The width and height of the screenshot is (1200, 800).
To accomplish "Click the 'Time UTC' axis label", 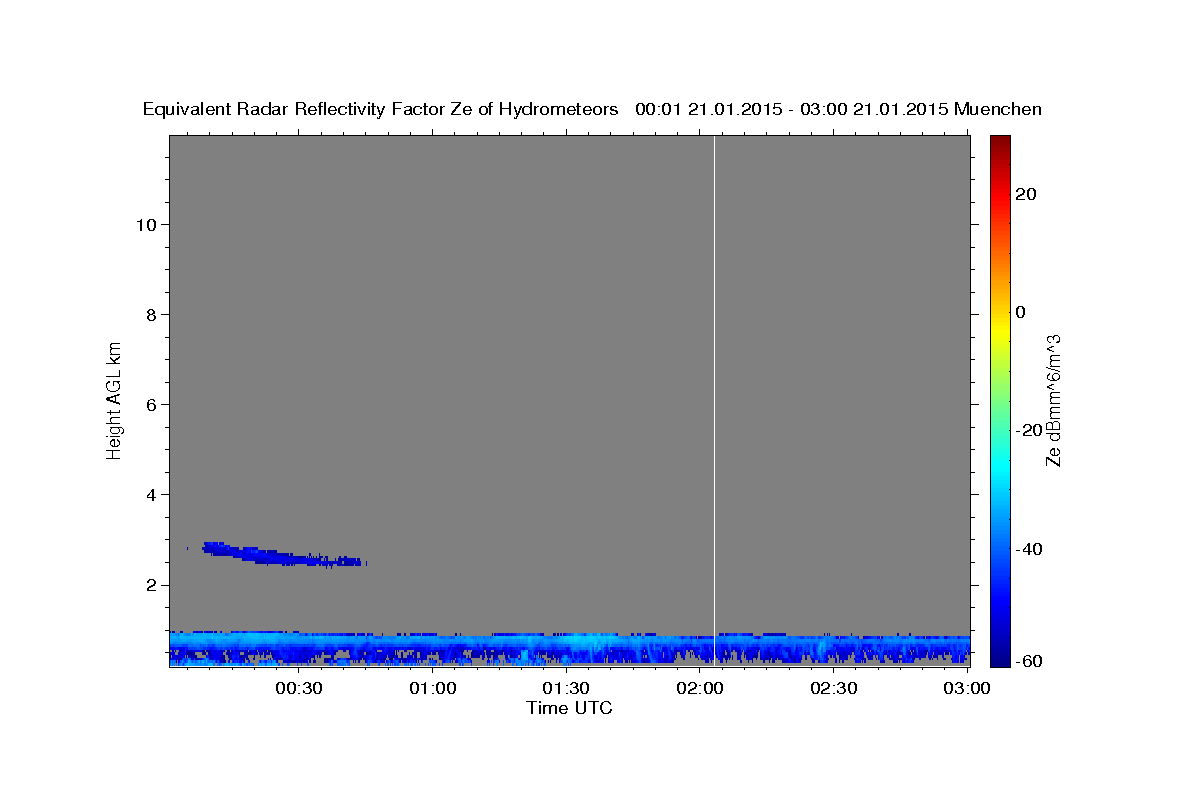I will [569, 708].
